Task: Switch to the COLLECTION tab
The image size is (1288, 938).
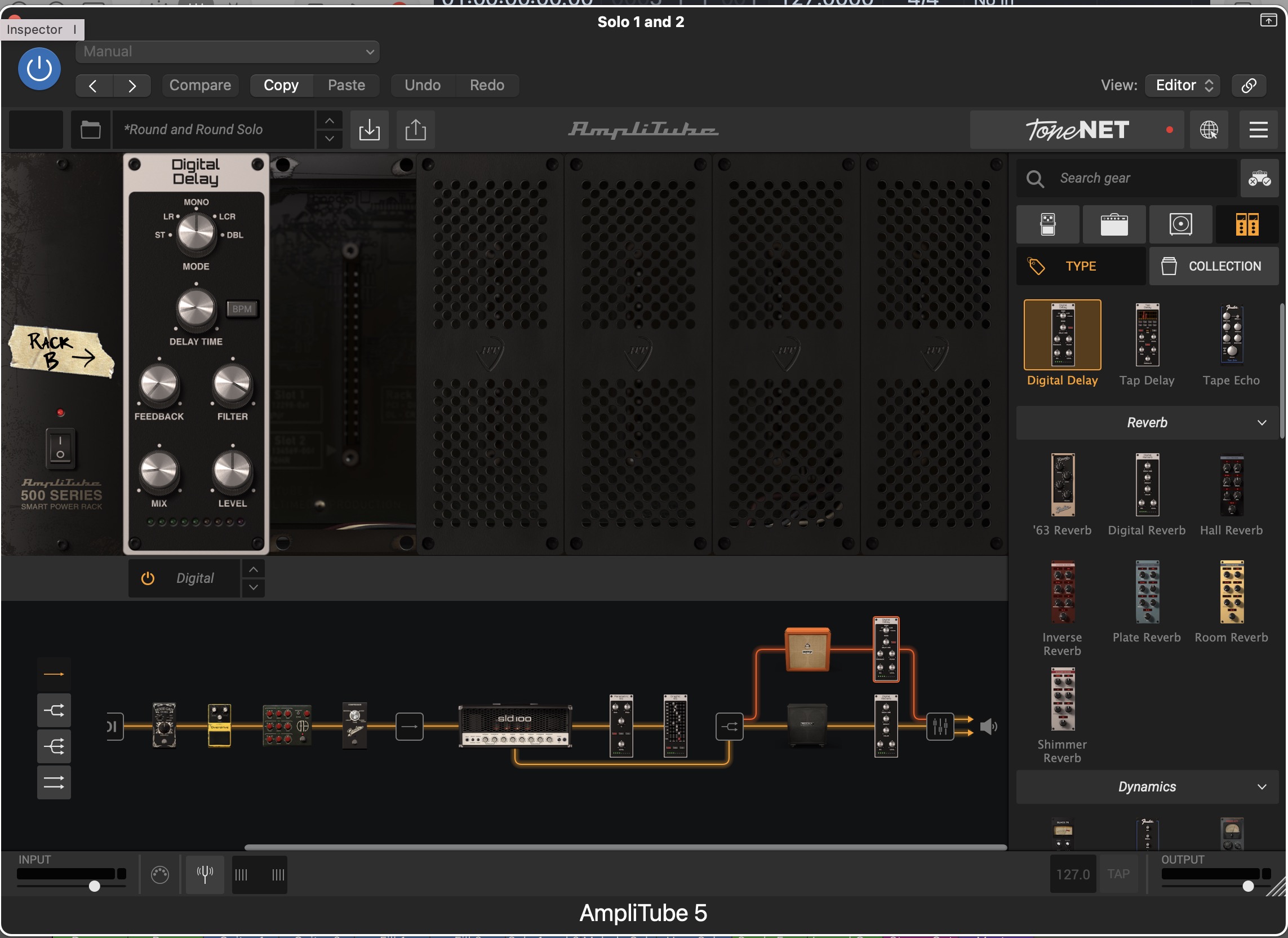Action: (x=1214, y=267)
